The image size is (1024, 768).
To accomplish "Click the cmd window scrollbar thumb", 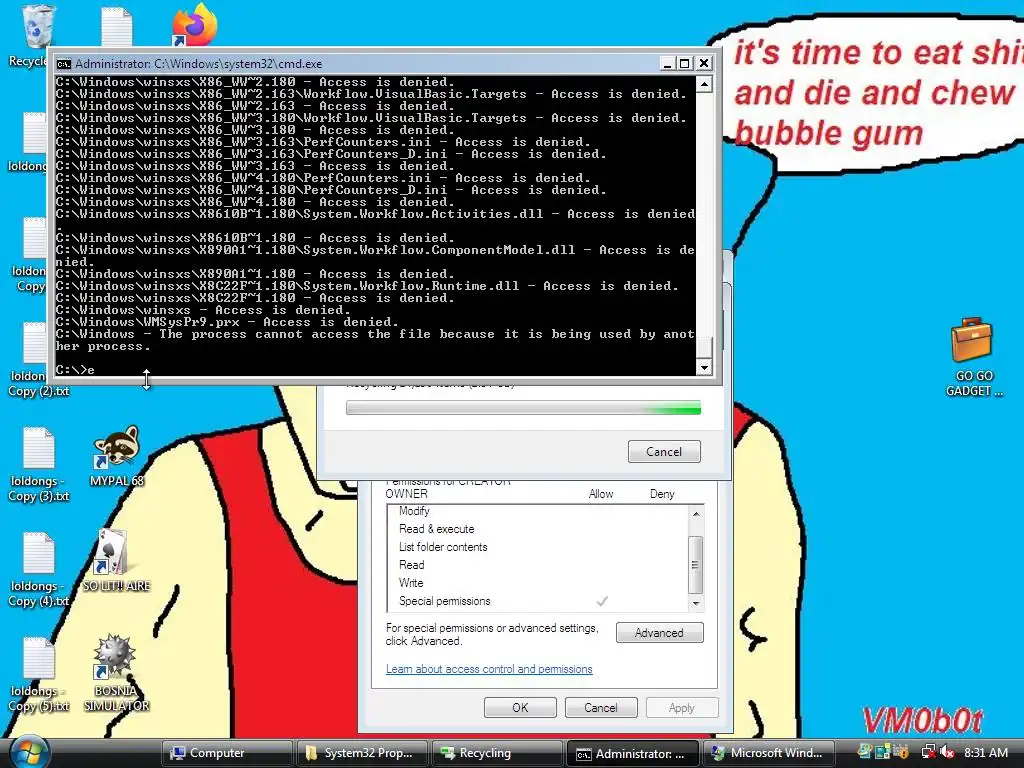I will click(x=704, y=348).
